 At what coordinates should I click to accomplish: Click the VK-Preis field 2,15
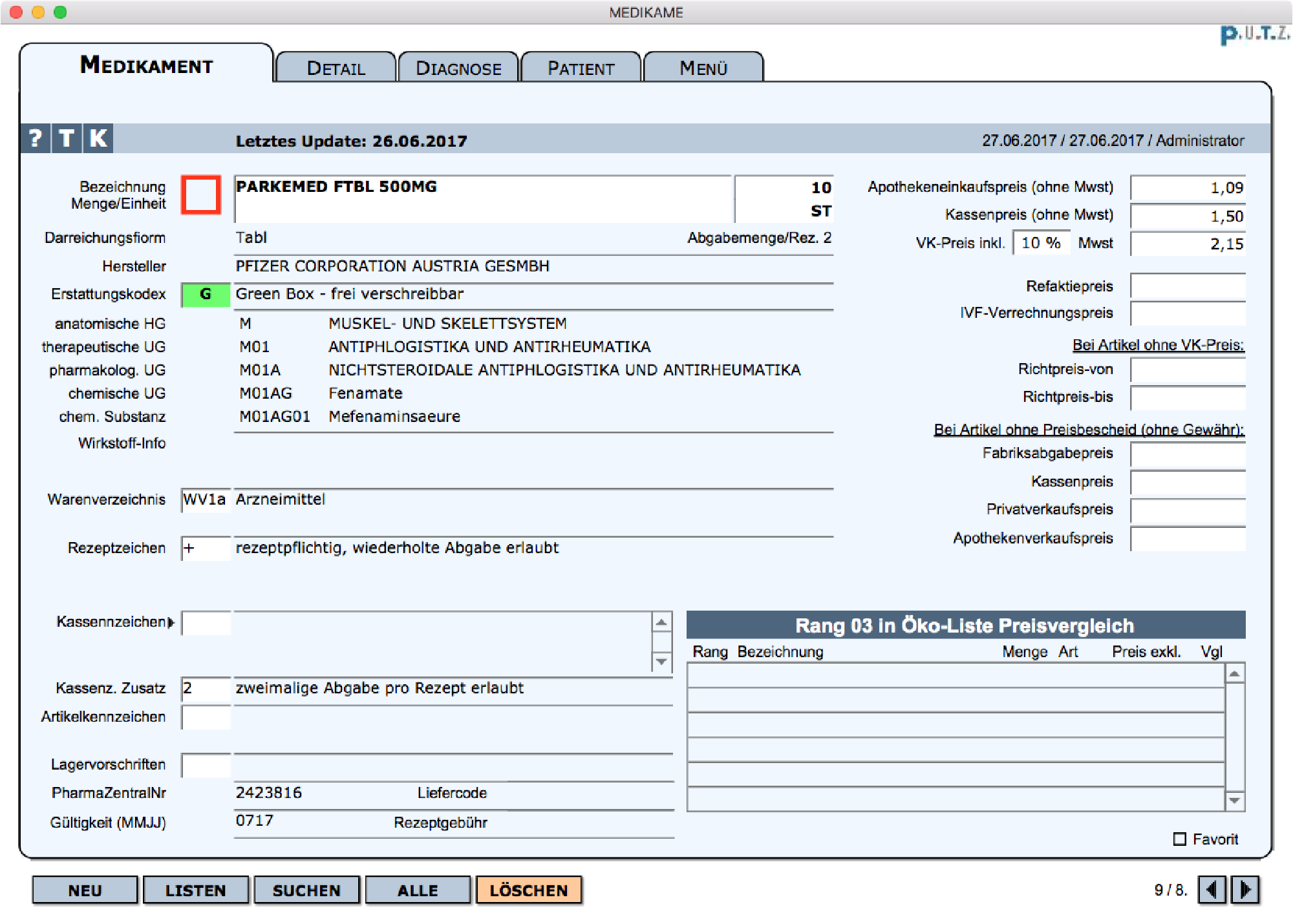(x=1188, y=244)
